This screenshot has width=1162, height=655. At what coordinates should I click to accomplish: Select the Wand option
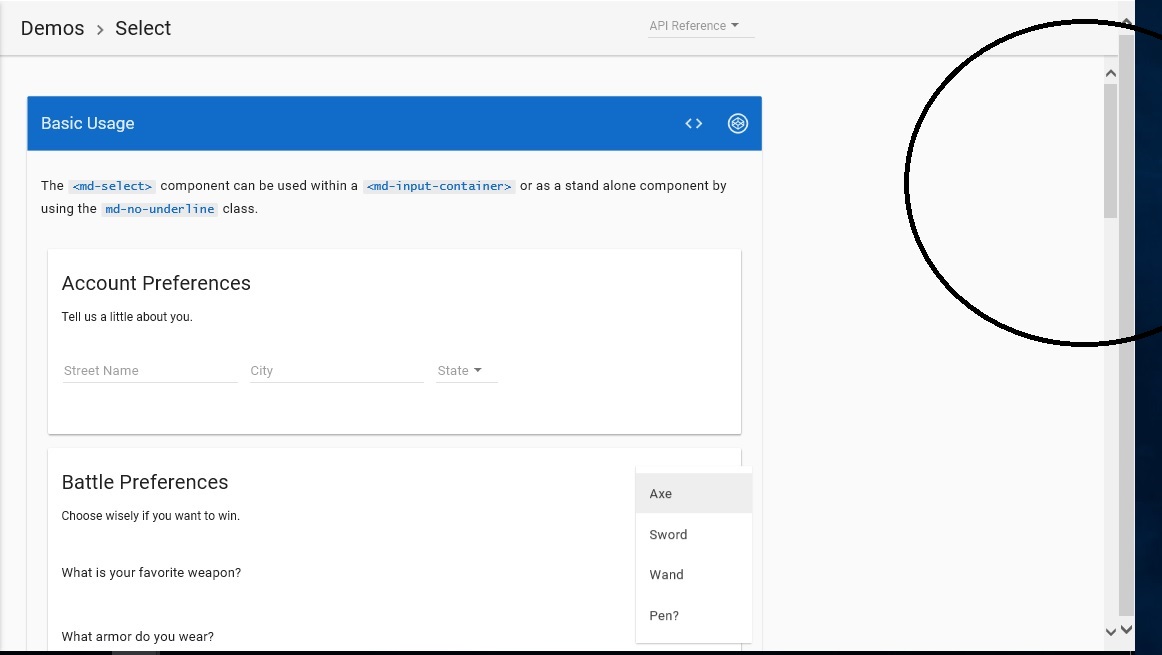(694, 574)
